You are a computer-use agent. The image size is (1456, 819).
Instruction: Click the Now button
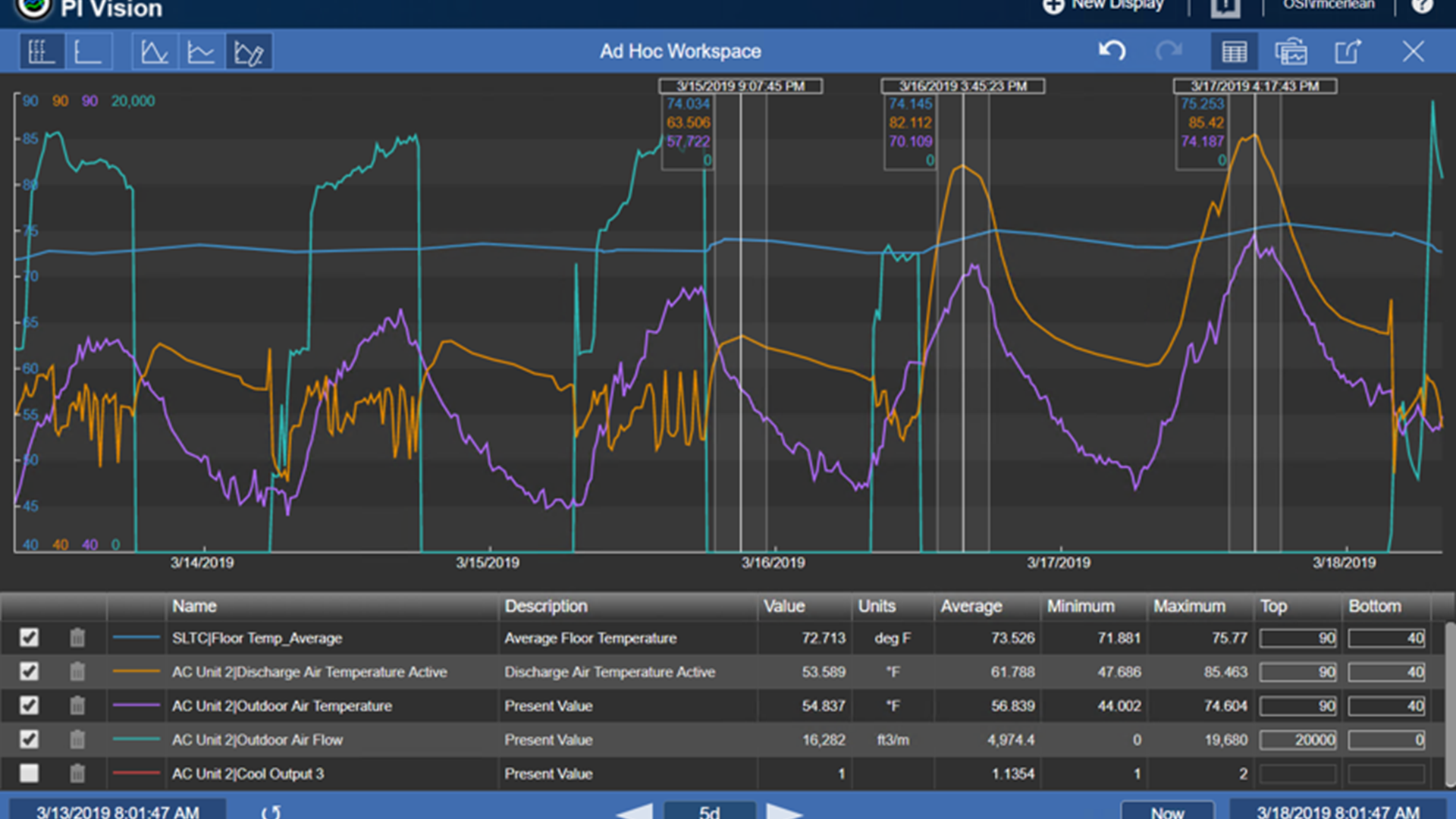pos(1167,811)
